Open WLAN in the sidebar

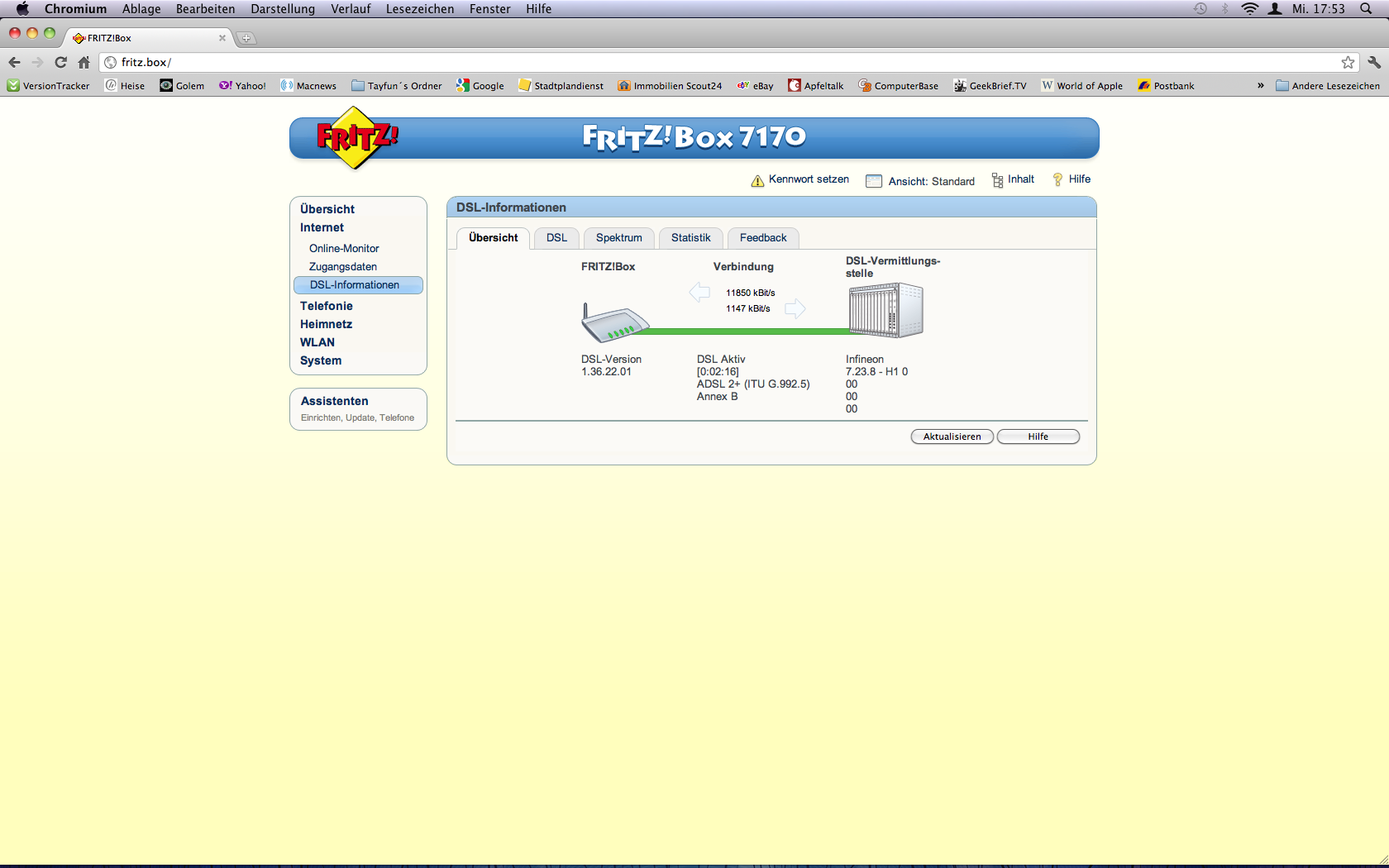click(317, 342)
